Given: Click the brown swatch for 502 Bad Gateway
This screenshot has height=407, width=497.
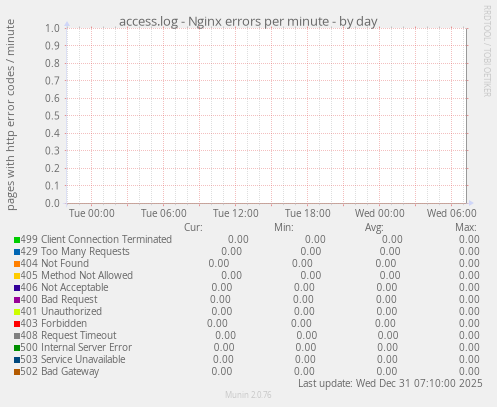Looking at the screenshot, I should tap(17, 372).
